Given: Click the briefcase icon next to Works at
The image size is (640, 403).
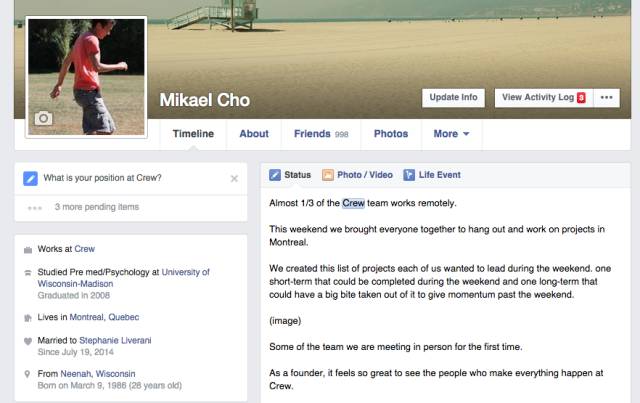Looking at the screenshot, I should 28,250.
